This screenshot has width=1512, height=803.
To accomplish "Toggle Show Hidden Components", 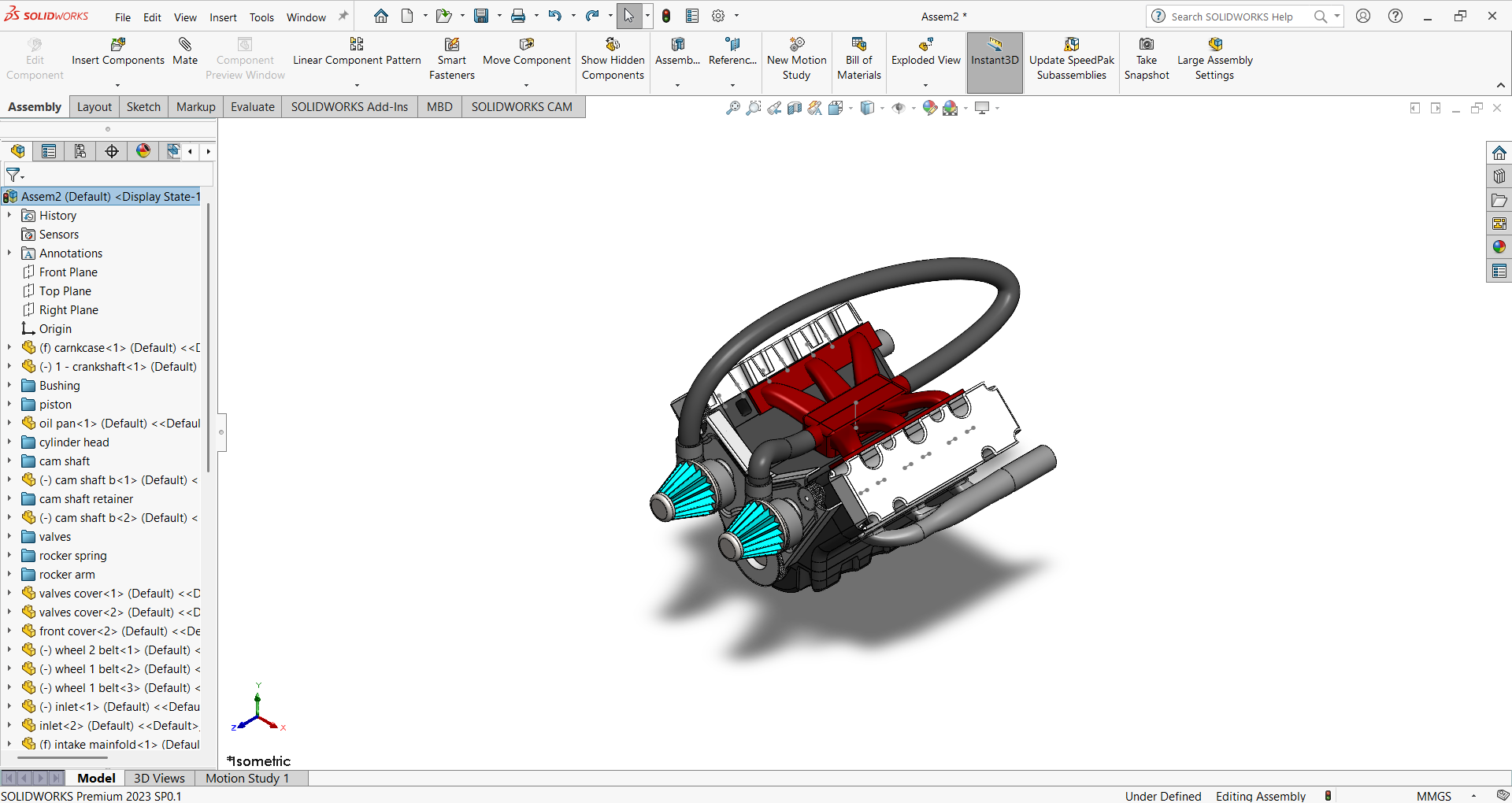I will click(x=613, y=45).
